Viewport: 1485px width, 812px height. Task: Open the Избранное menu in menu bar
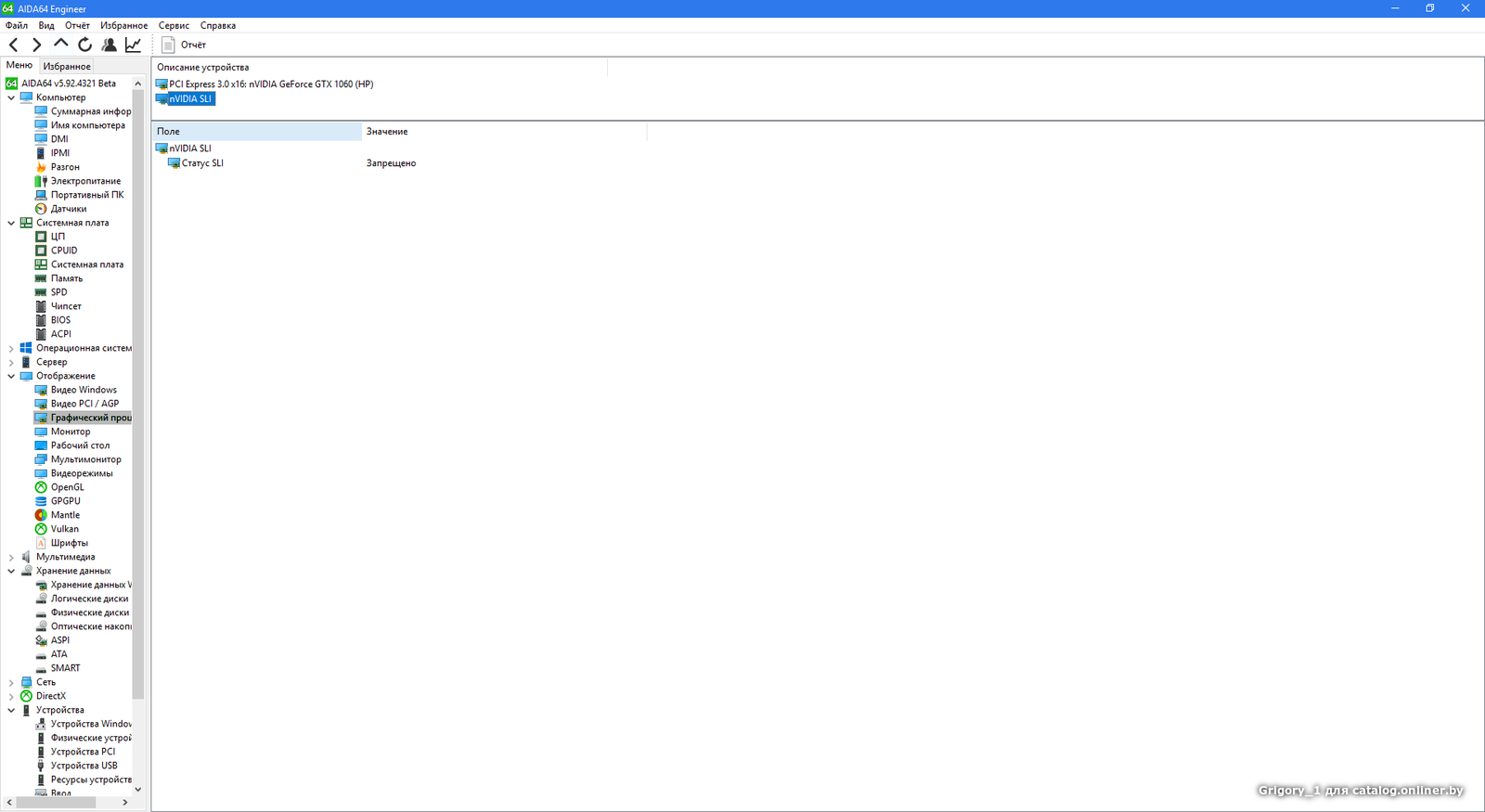(123, 25)
